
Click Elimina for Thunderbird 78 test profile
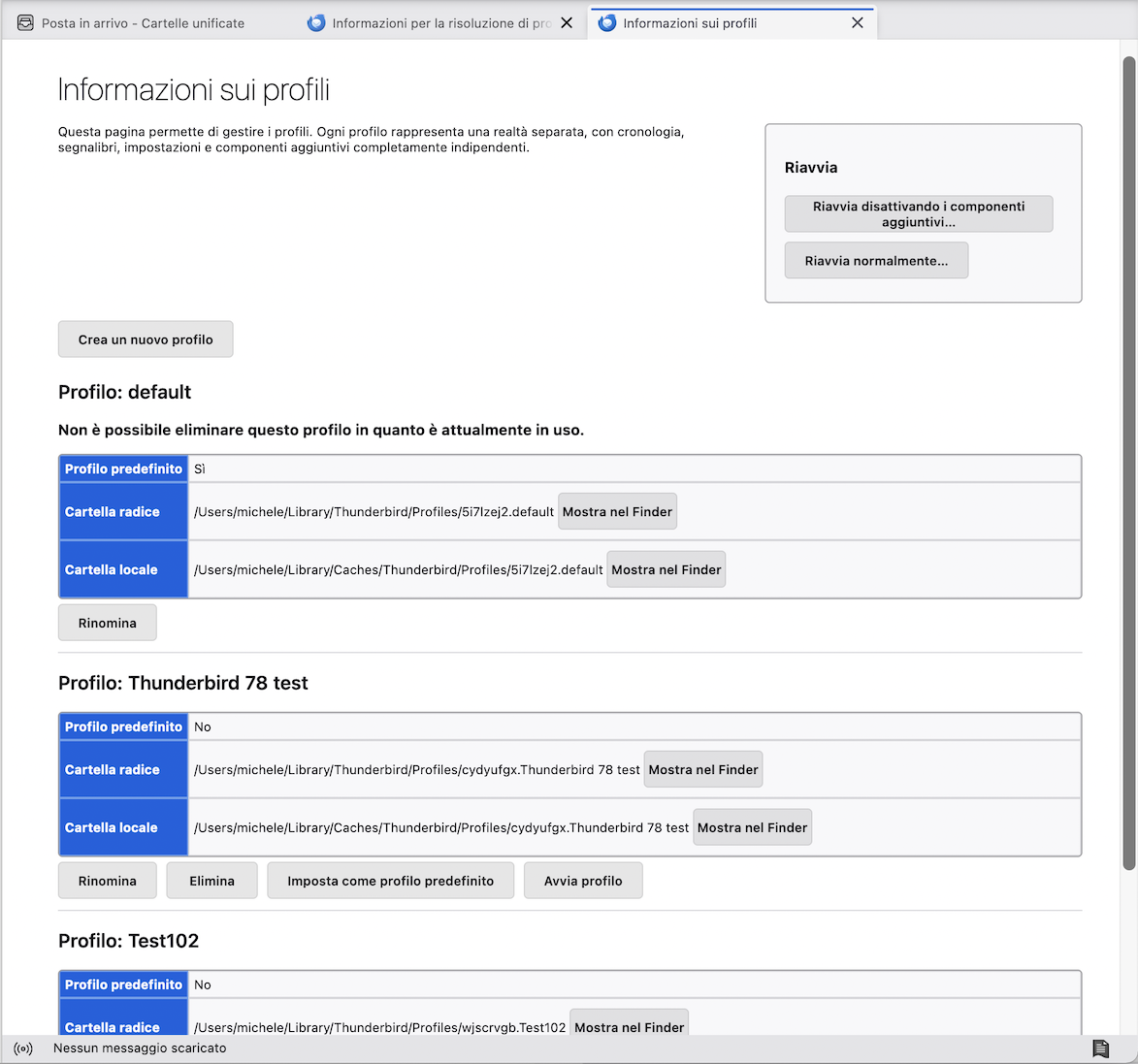[211, 881]
